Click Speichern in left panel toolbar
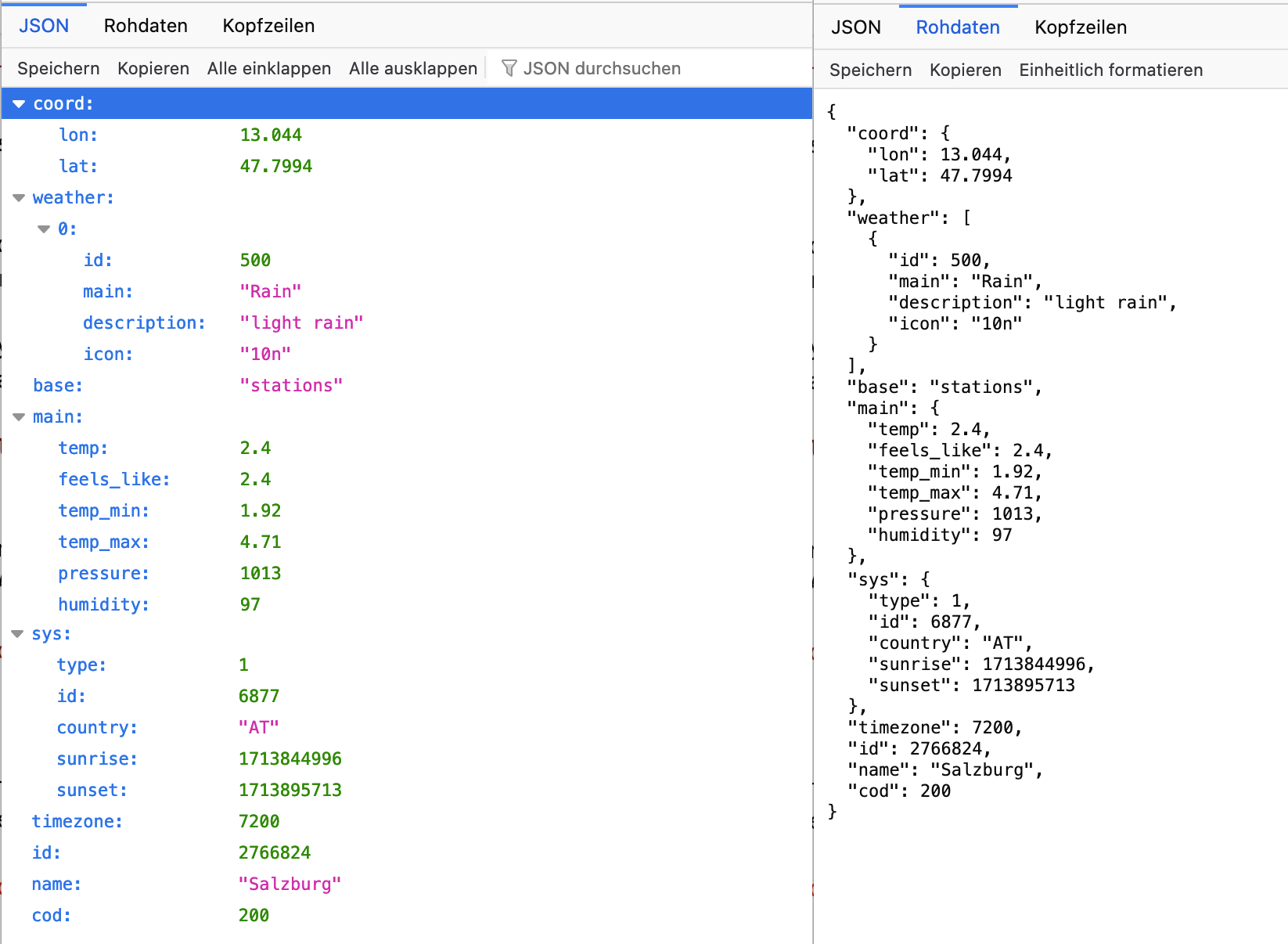 tap(59, 69)
